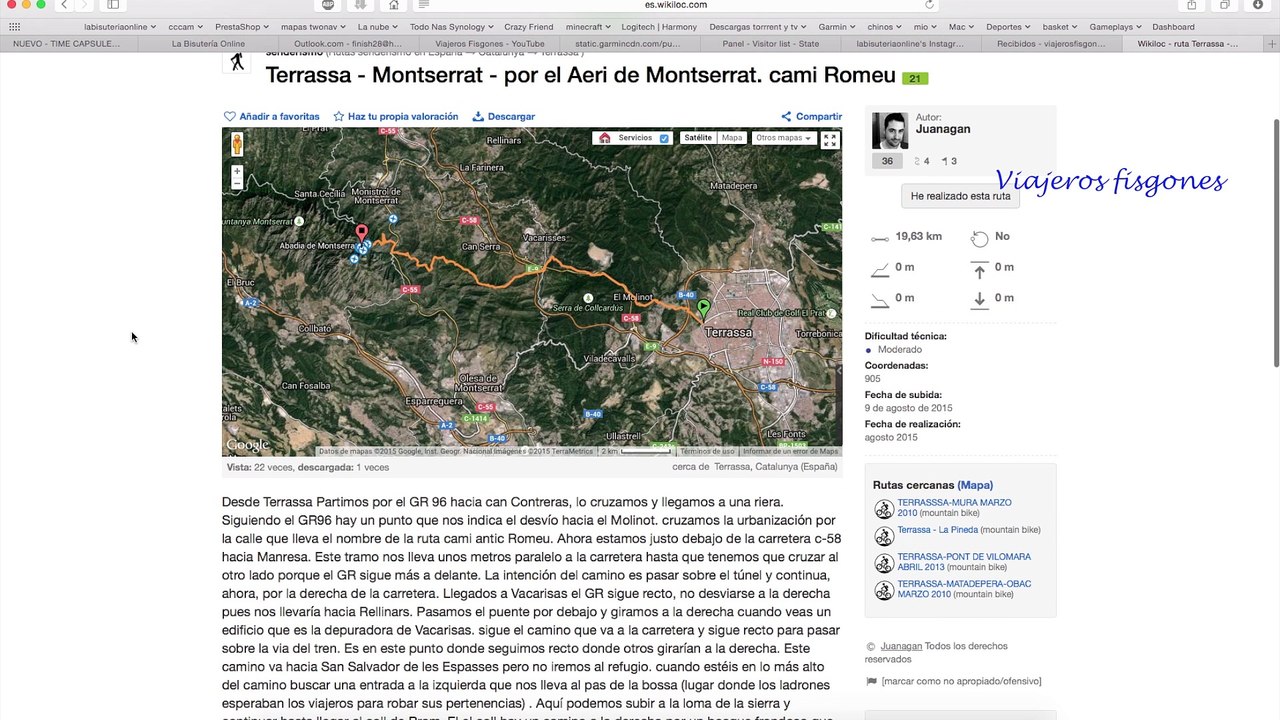
Task: Switch to Panel - Visitor list tab
Action: (770, 44)
